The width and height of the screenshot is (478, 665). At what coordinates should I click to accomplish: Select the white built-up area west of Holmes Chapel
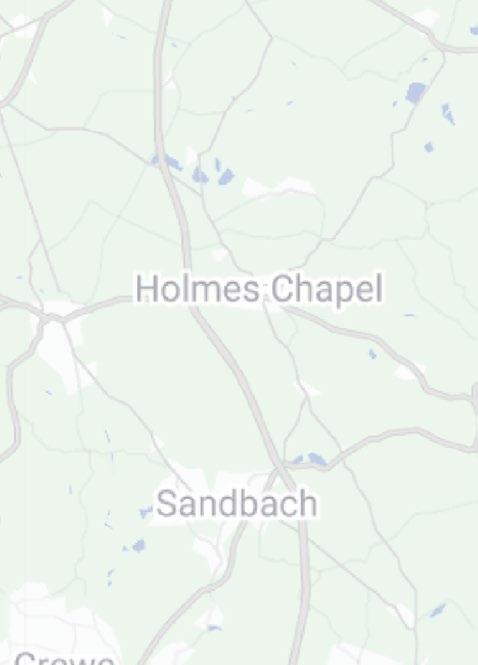coord(59,339)
